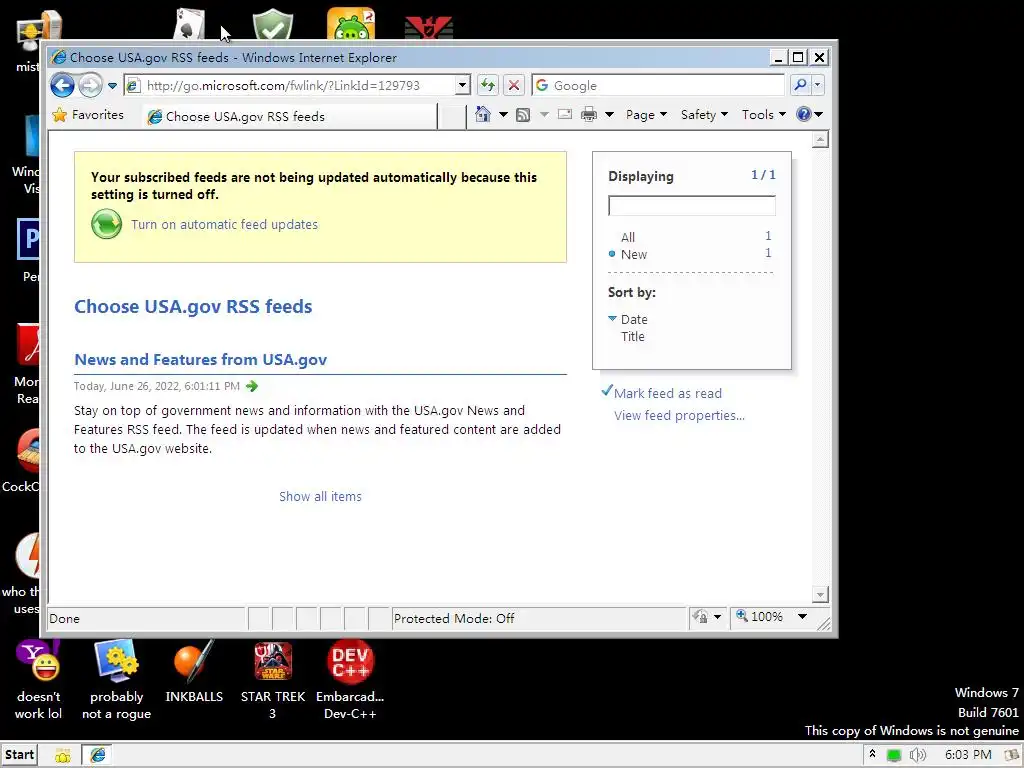Image resolution: width=1024 pixels, height=768 pixels.
Task: Go back with the Back arrow button
Action: pyautogui.click(x=62, y=86)
